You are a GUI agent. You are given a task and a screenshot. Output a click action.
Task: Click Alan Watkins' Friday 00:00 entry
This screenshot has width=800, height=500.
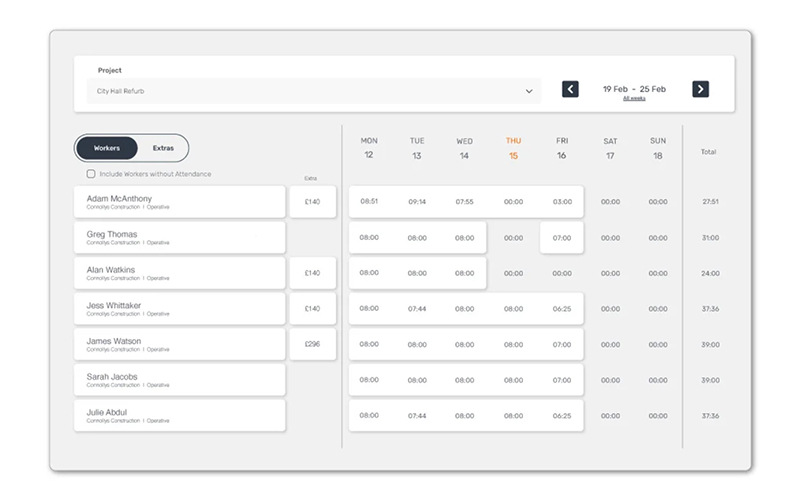point(562,273)
